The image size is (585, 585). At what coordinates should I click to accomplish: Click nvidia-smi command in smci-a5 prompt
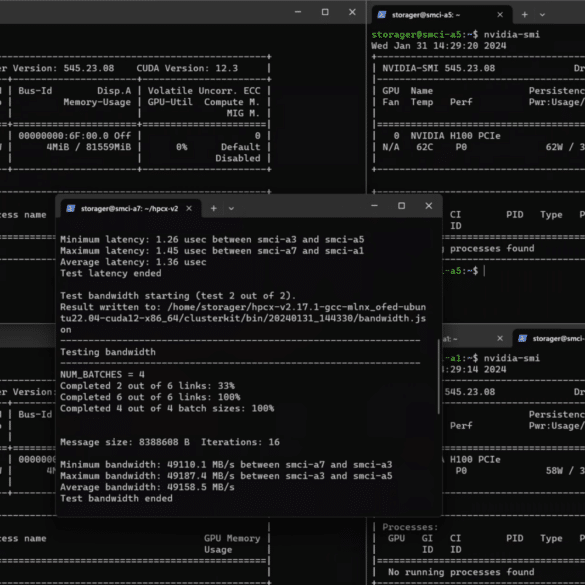click(x=512, y=34)
